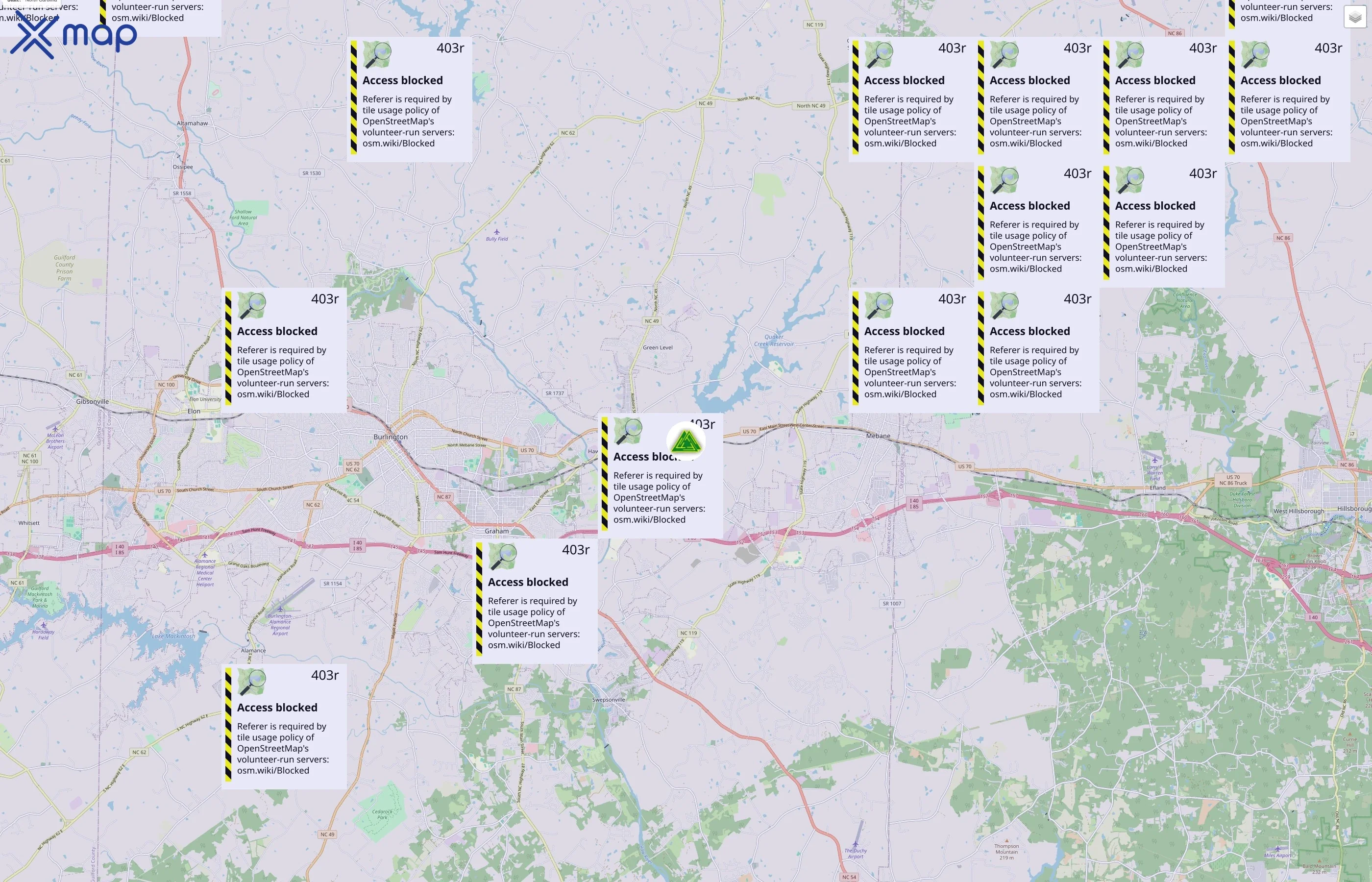Screen dimensions: 1372x882
Task: Click the SR 1558 road shield
Action: pyautogui.click(x=181, y=193)
